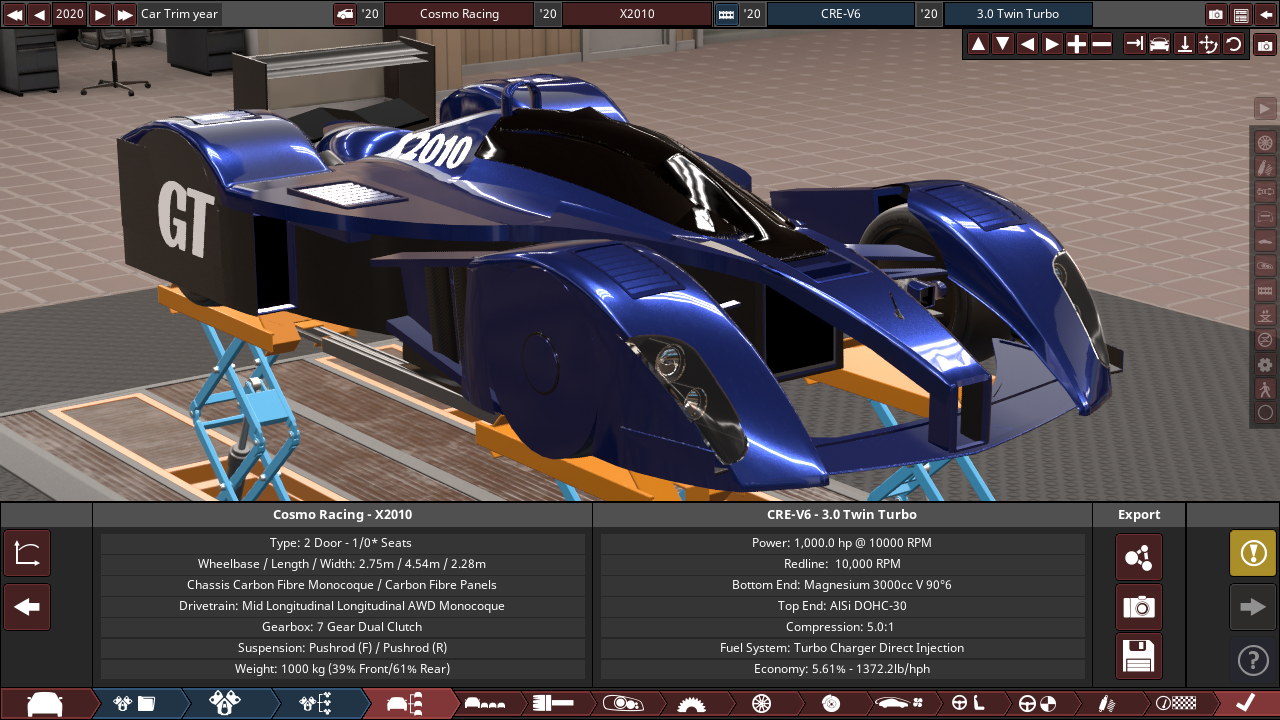Expand the side panel with play arrow

point(1265,108)
